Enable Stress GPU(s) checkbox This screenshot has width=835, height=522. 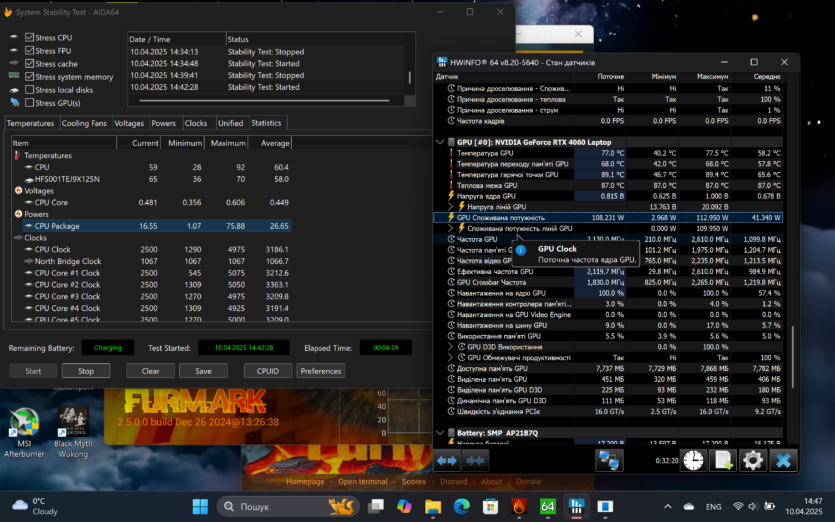30,103
